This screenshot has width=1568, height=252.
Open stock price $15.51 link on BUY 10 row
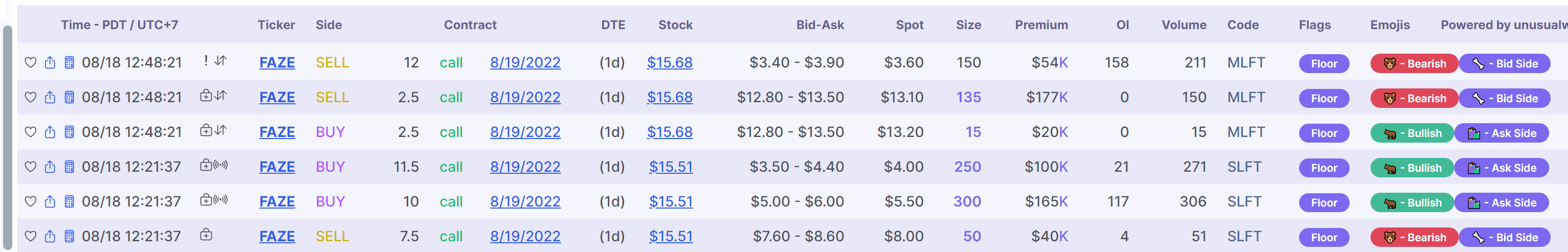[670, 201]
